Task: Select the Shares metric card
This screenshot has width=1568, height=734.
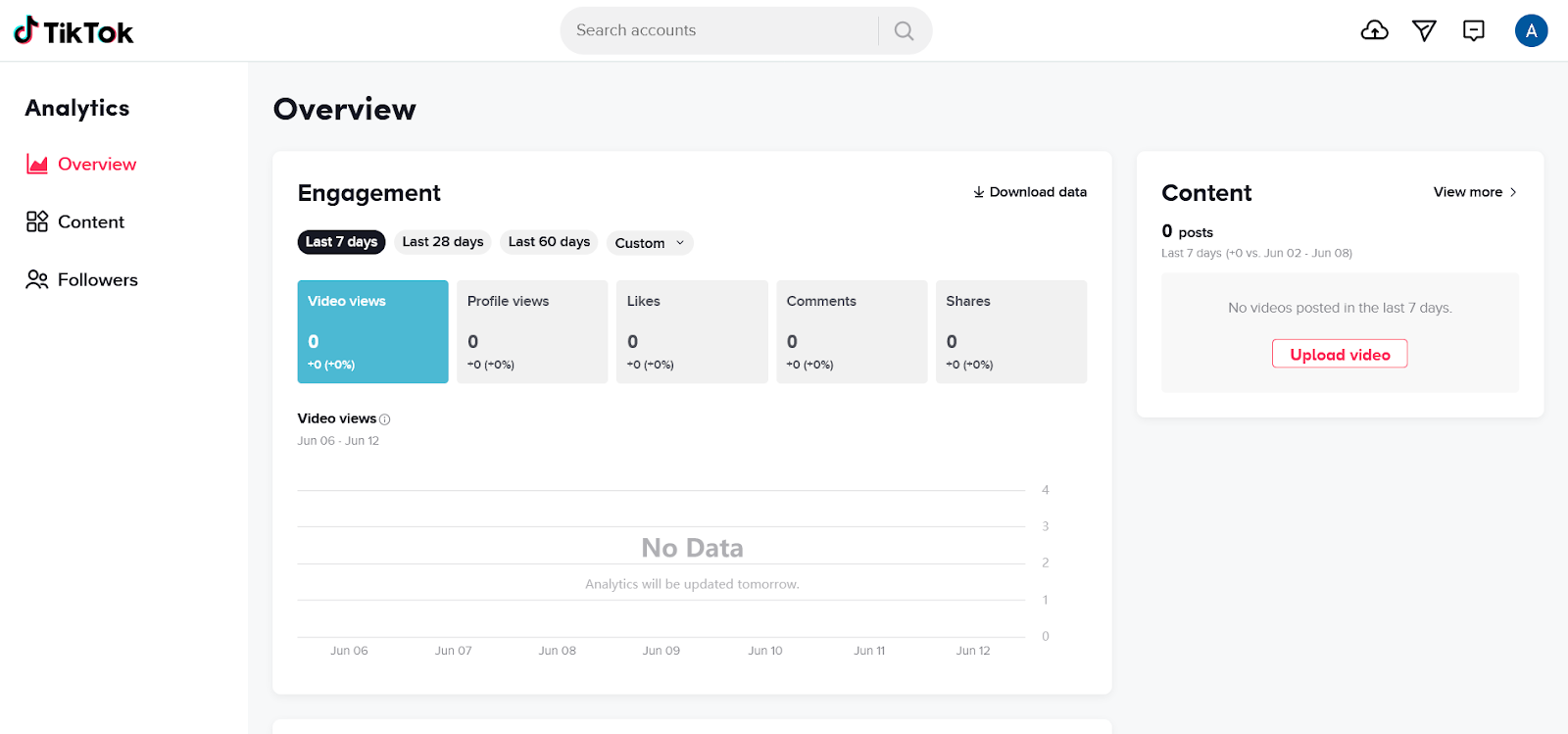Action: [1011, 331]
